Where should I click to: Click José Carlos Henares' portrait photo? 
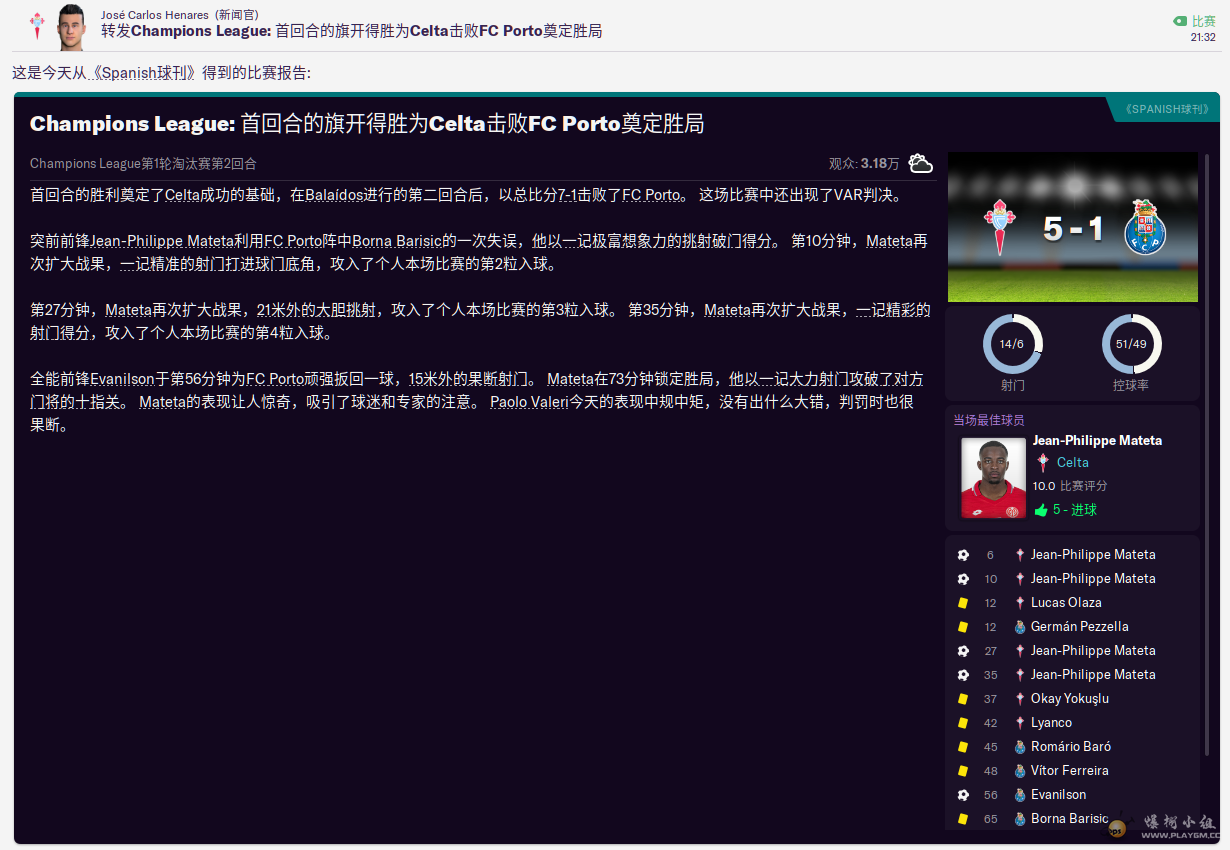[73, 27]
